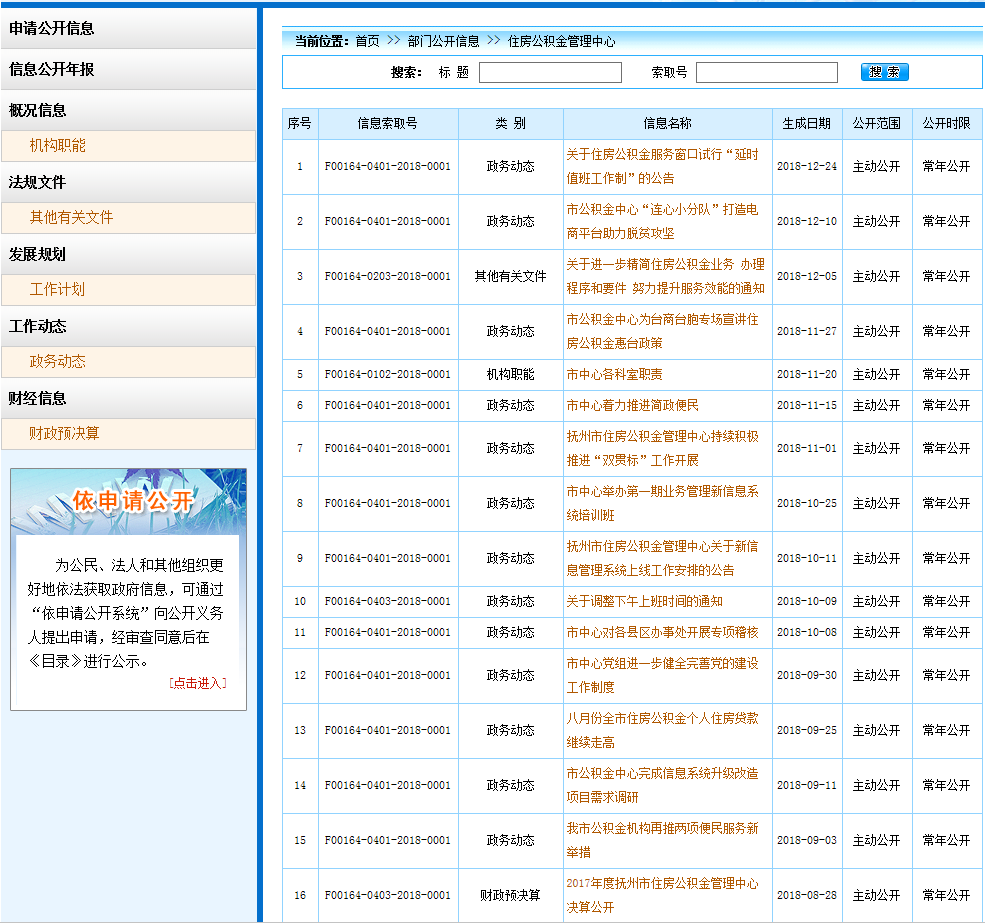Select index number F00164-0102-2018-0001
This screenshot has height=924, width=985.
pos(388,374)
